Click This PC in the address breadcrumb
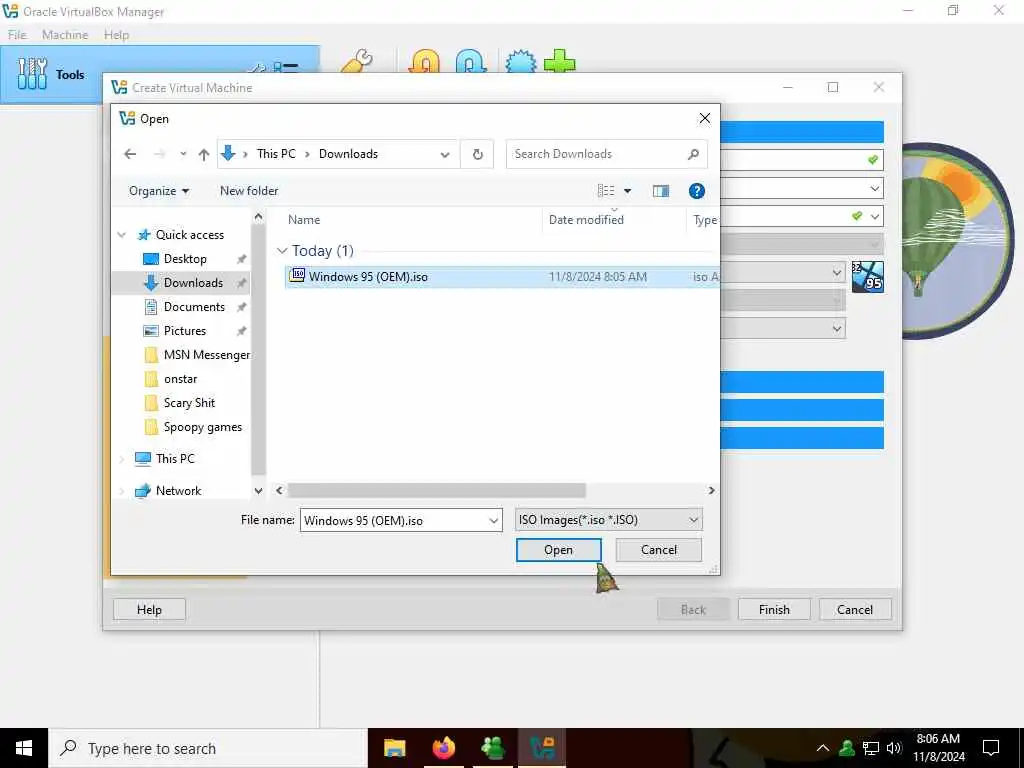Image resolution: width=1024 pixels, height=768 pixels. pos(276,153)
